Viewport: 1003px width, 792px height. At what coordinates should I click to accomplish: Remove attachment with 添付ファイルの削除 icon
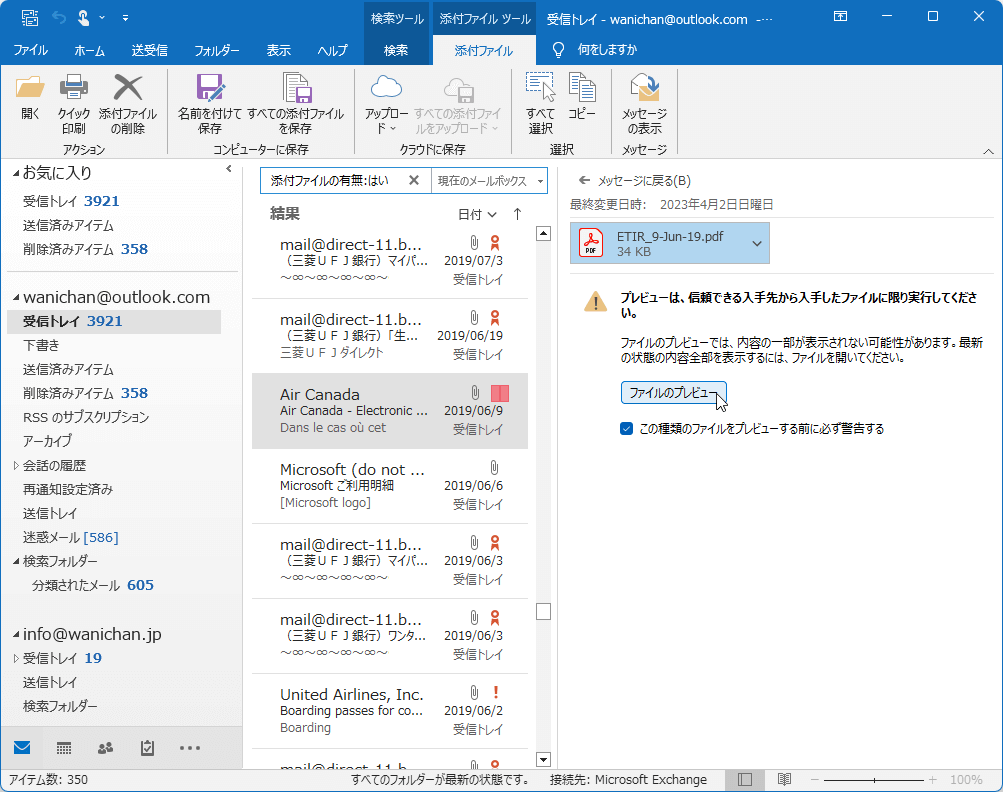point(128,88)
